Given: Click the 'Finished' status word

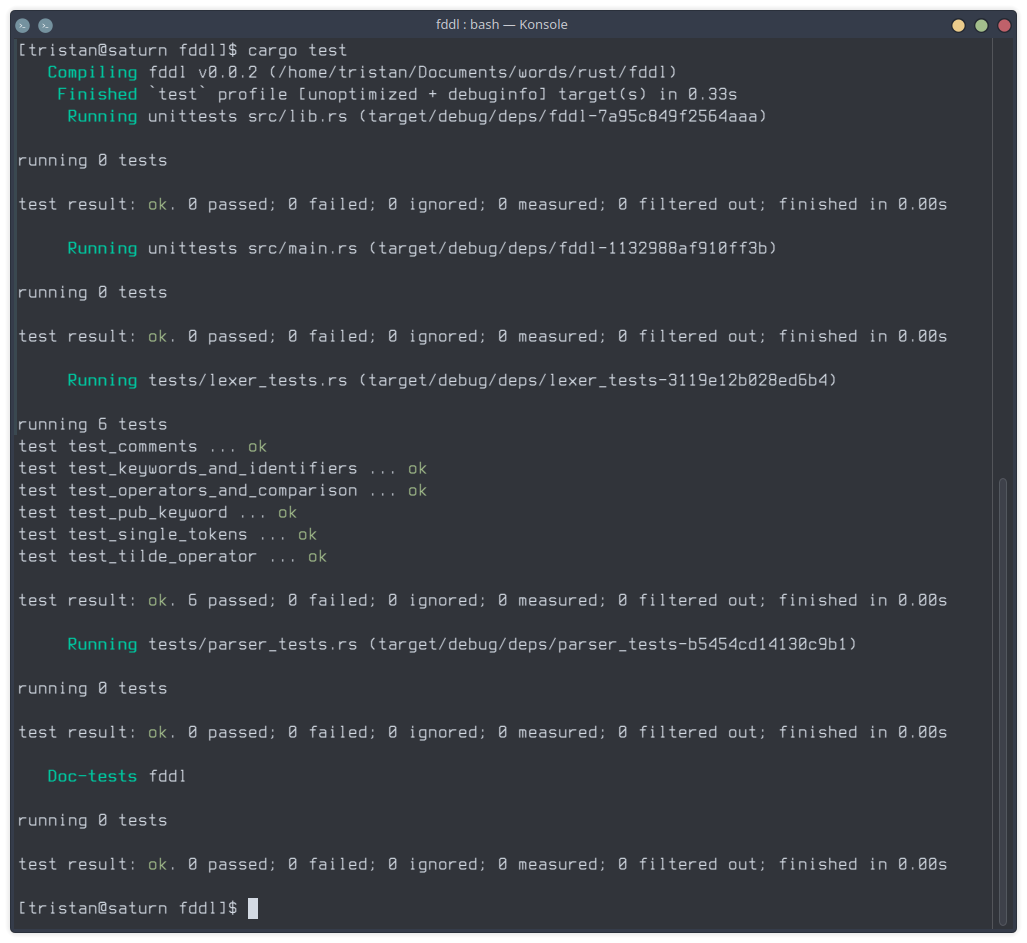Looking at the screenshot, I should point(97,94).
